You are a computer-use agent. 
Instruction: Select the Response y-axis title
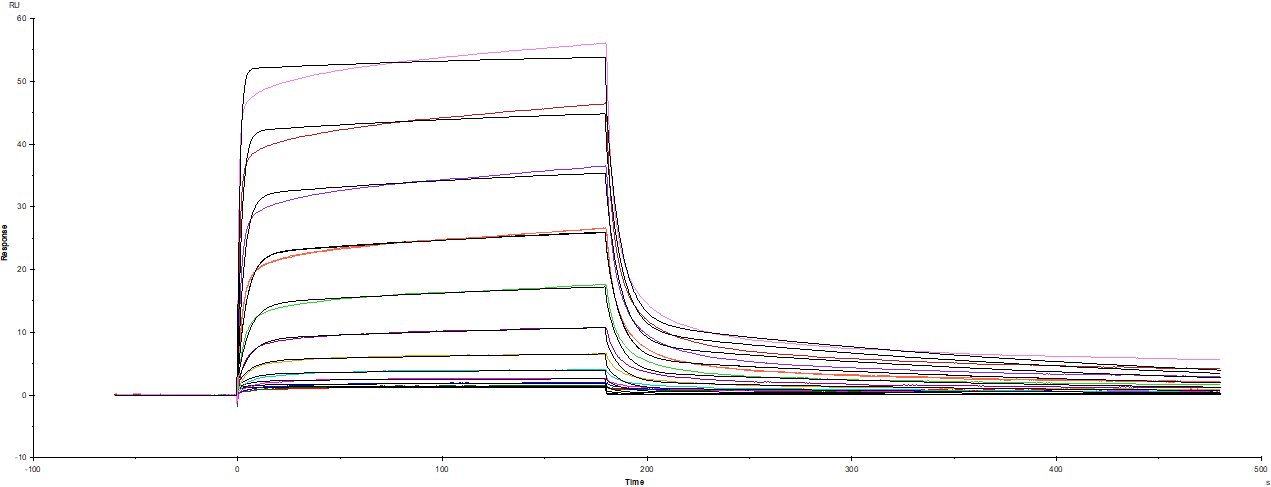[x=5, y=240]
